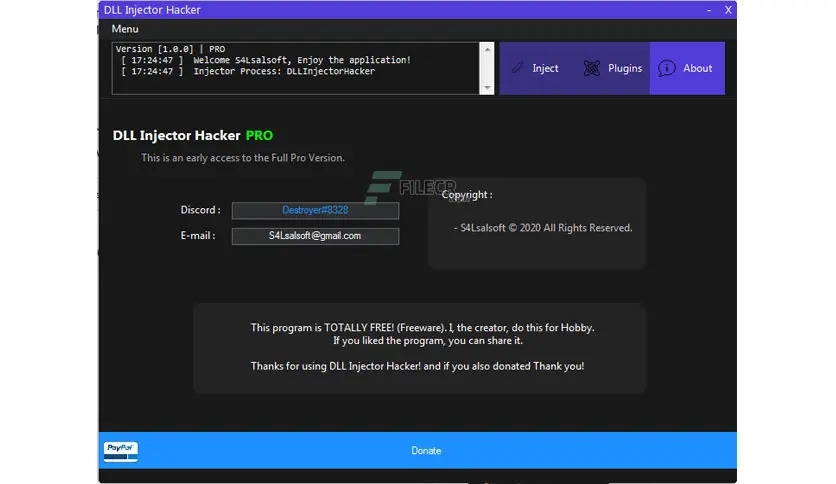
Task: Switch to the Plugins tab
Action: [x=612, y=68]
